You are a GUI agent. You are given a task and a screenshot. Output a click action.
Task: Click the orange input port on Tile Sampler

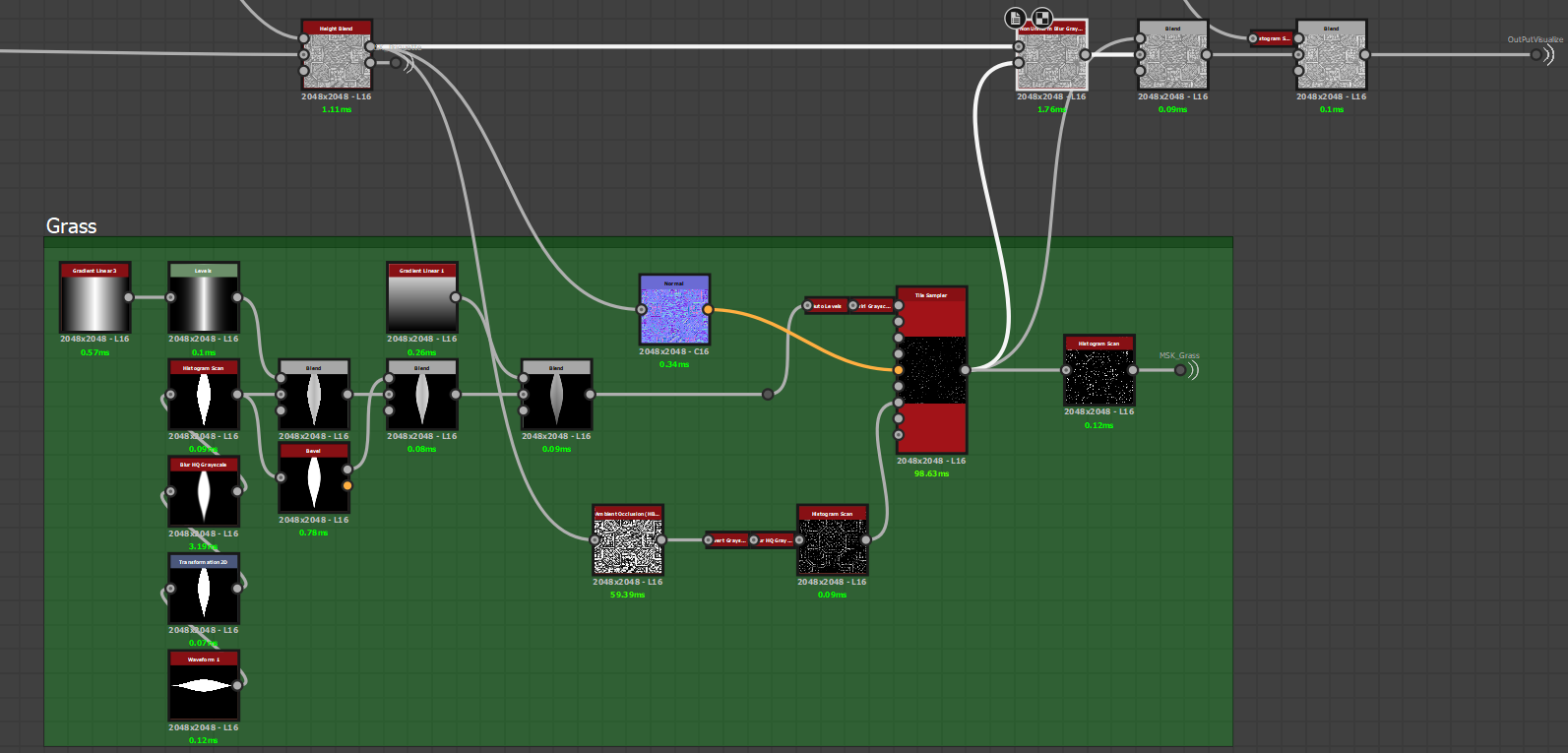coord(899,370)
